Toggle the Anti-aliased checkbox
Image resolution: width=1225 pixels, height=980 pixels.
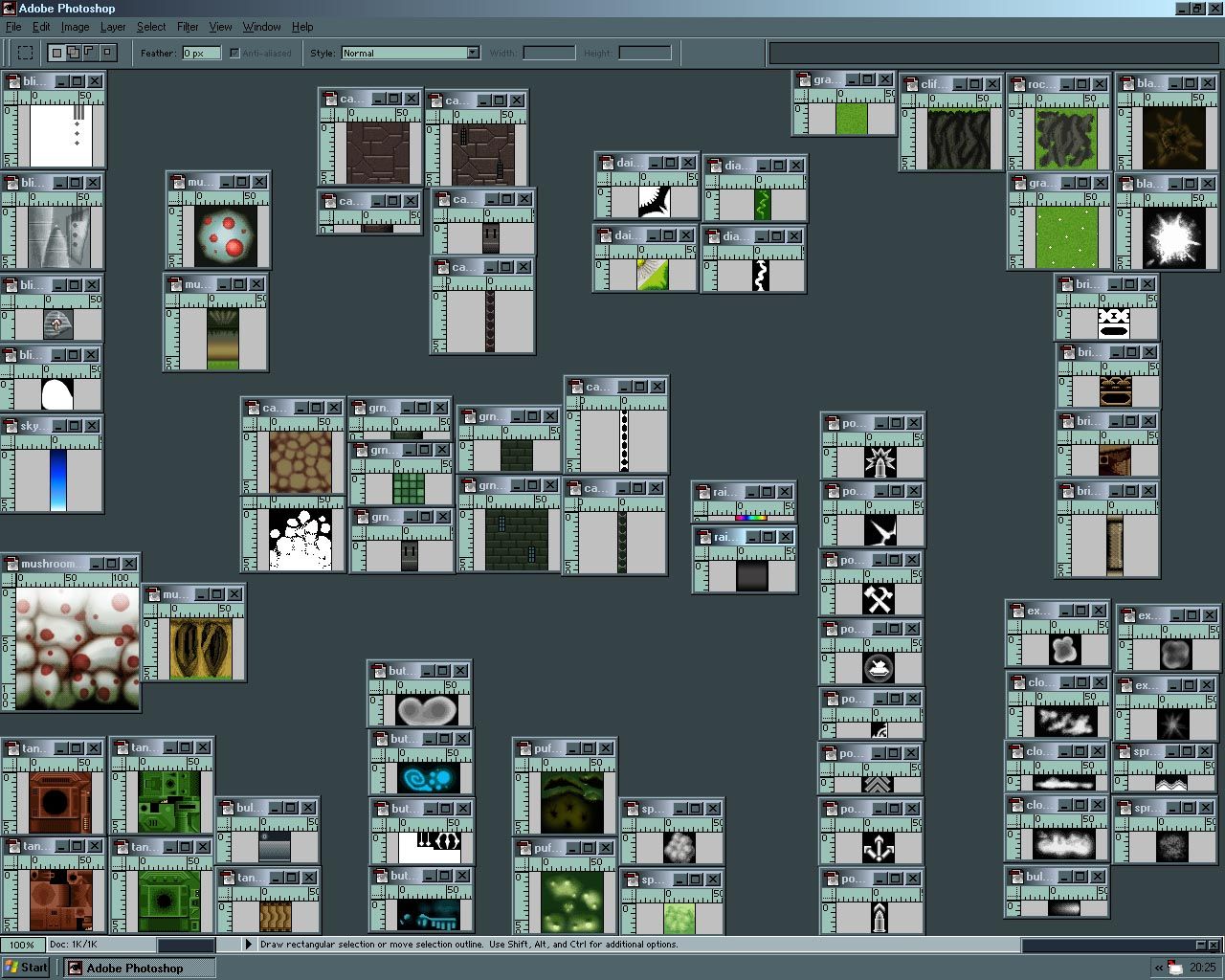click(234, 53)
